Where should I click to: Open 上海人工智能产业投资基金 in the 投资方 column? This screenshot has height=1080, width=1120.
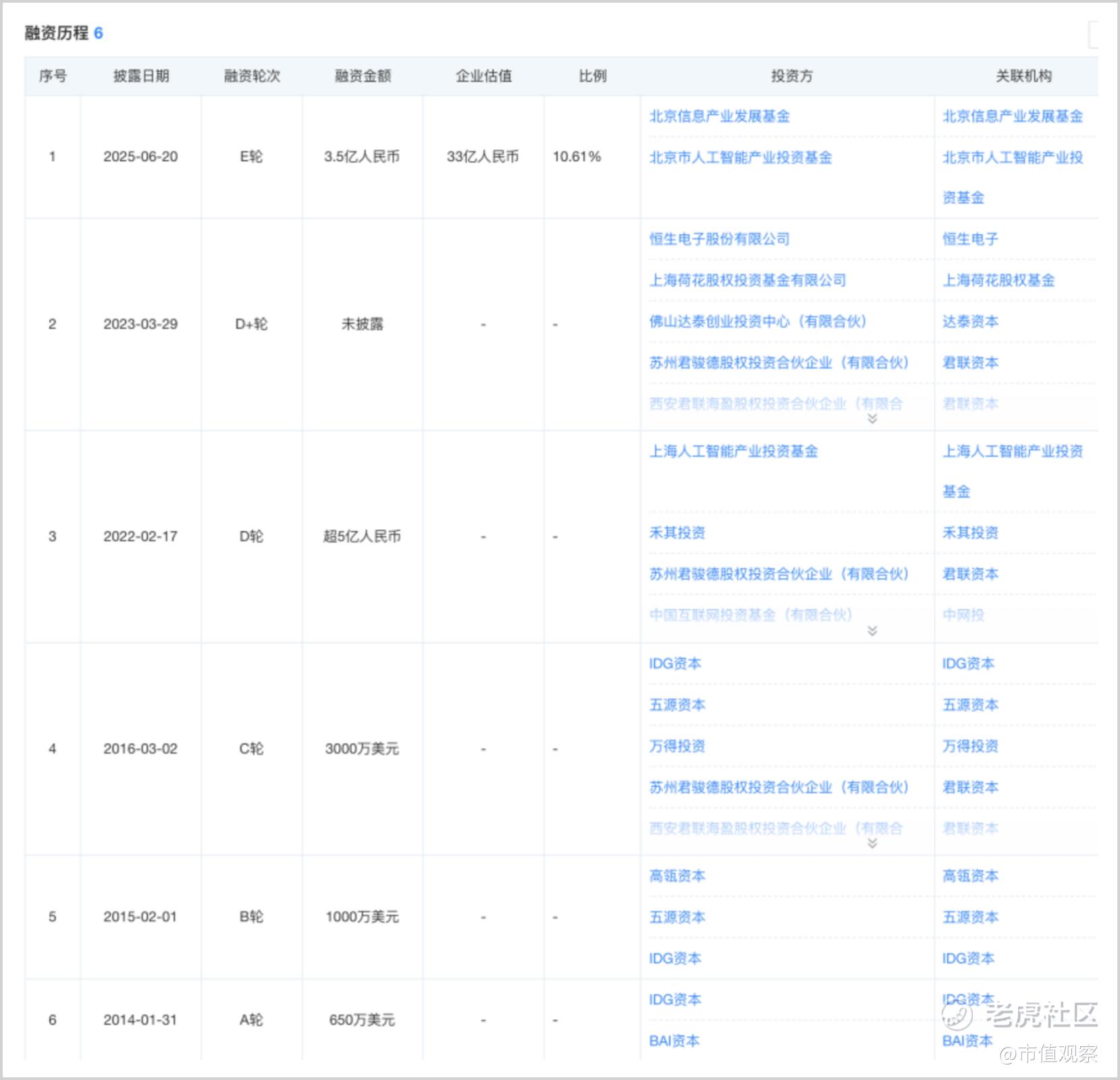coord(734,451)
